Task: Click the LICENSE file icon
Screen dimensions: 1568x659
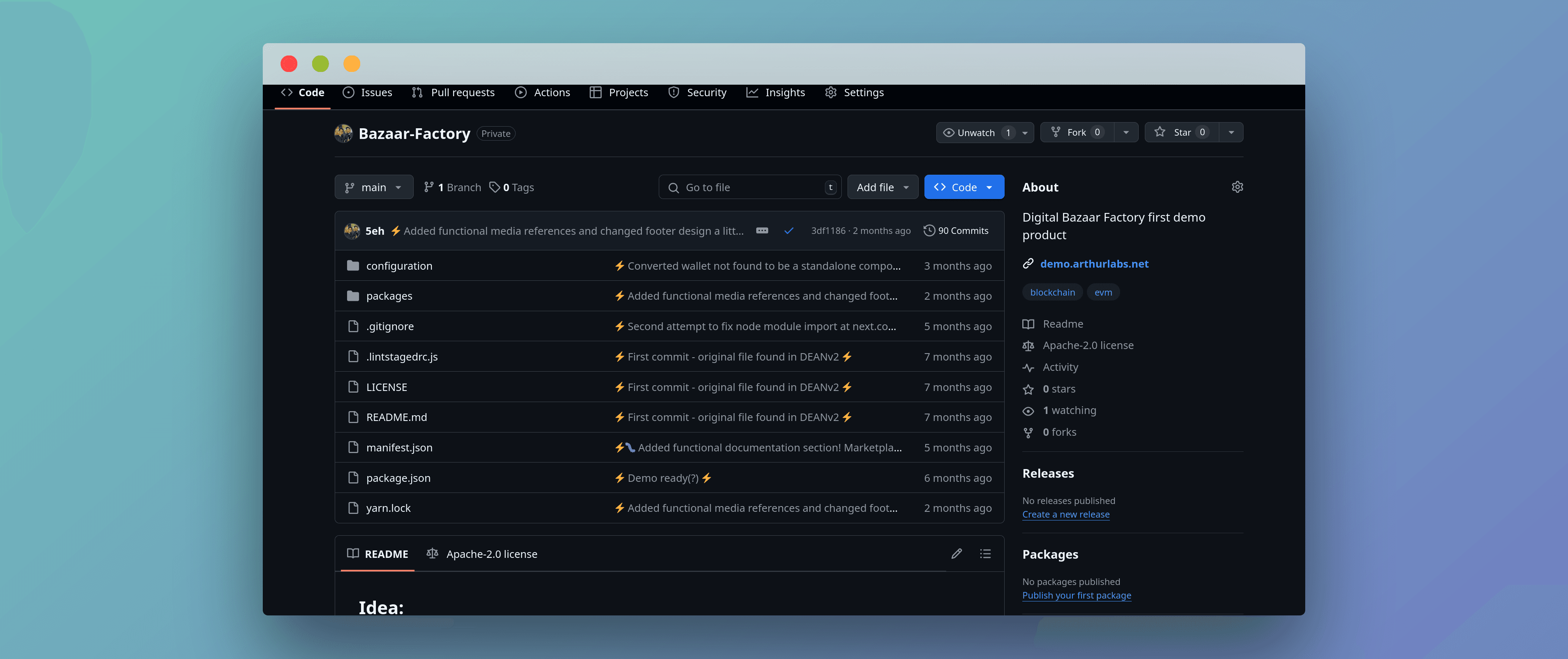Action: pyautogui.click(x=353, y=387)
